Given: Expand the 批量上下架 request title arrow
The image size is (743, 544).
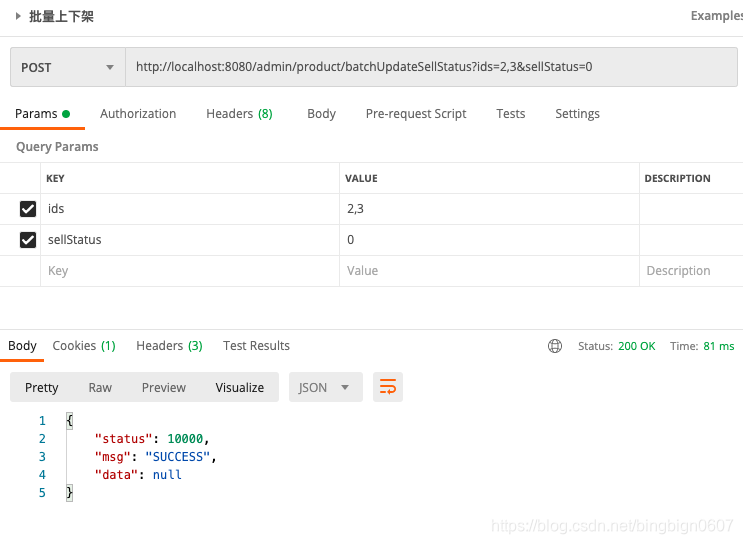Looking at the screenshot, I should (x=18, y=16).
